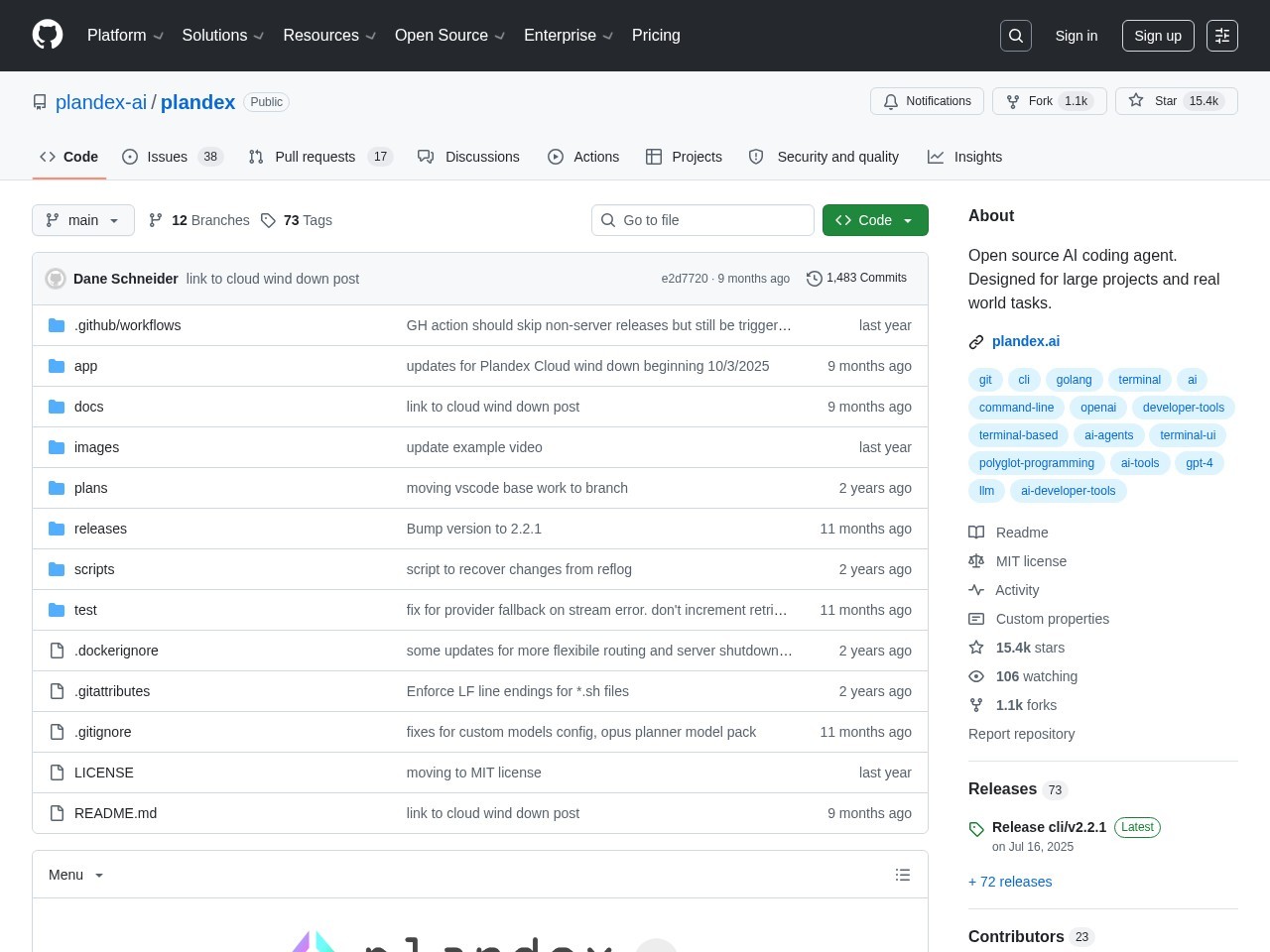
Task: Open the README.md file
Action: pos(115,813)
